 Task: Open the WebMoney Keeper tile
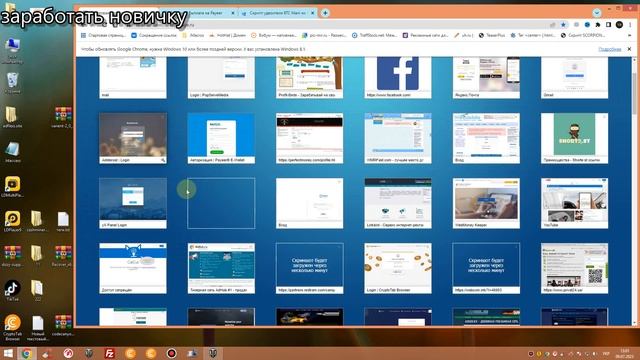pyautogui.click(x=486, y=203)
